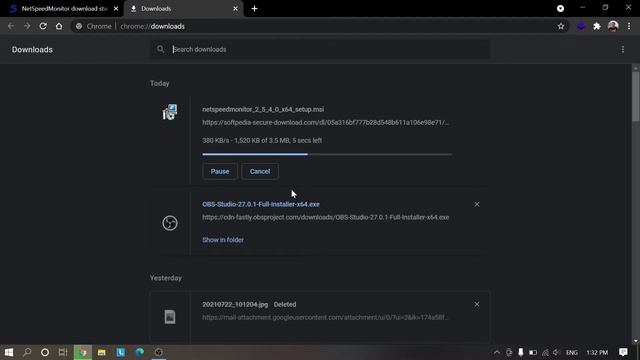The width and height of the screenshot is (640, 360).
Task: Open File Explorer from the taskbar
Action: [102, 352]
